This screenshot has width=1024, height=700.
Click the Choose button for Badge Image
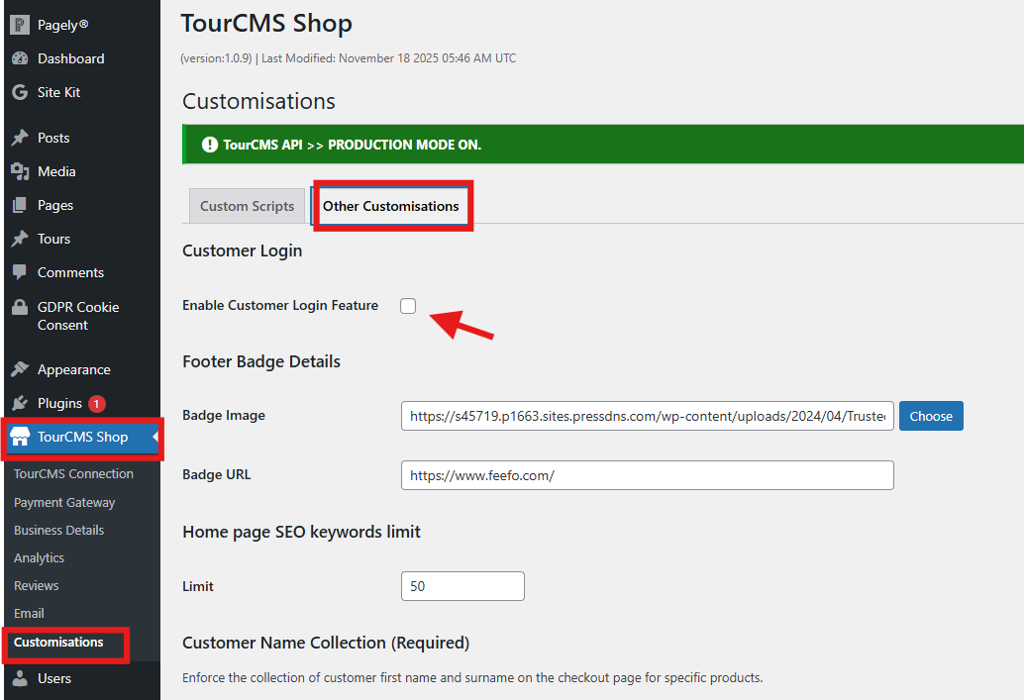(931, 416)
